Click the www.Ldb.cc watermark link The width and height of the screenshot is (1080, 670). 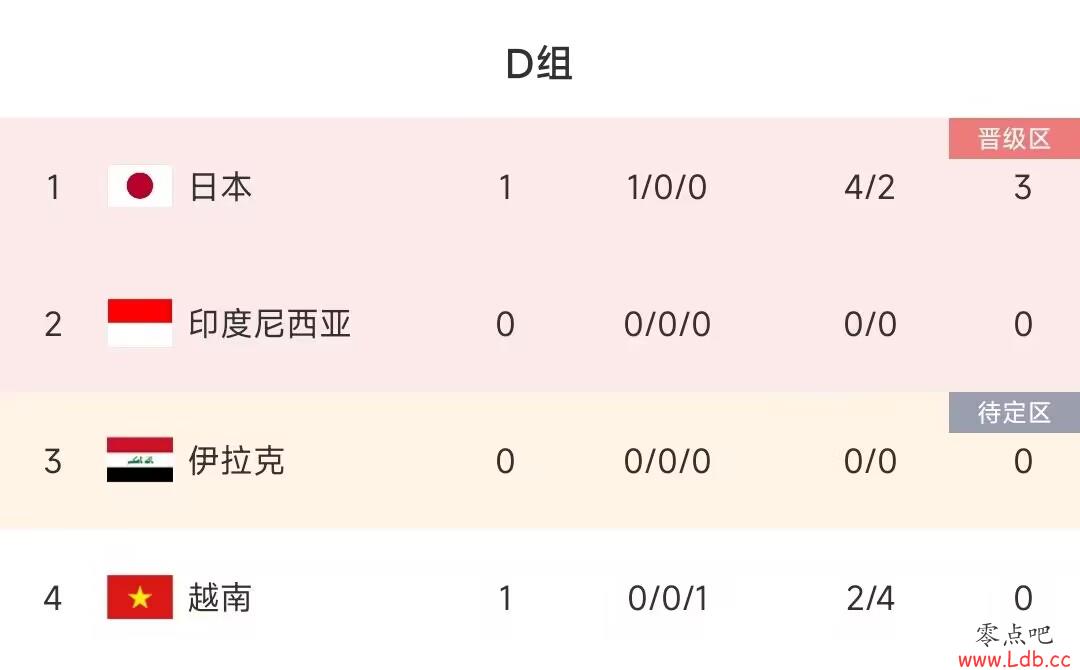coord(1015,659)
